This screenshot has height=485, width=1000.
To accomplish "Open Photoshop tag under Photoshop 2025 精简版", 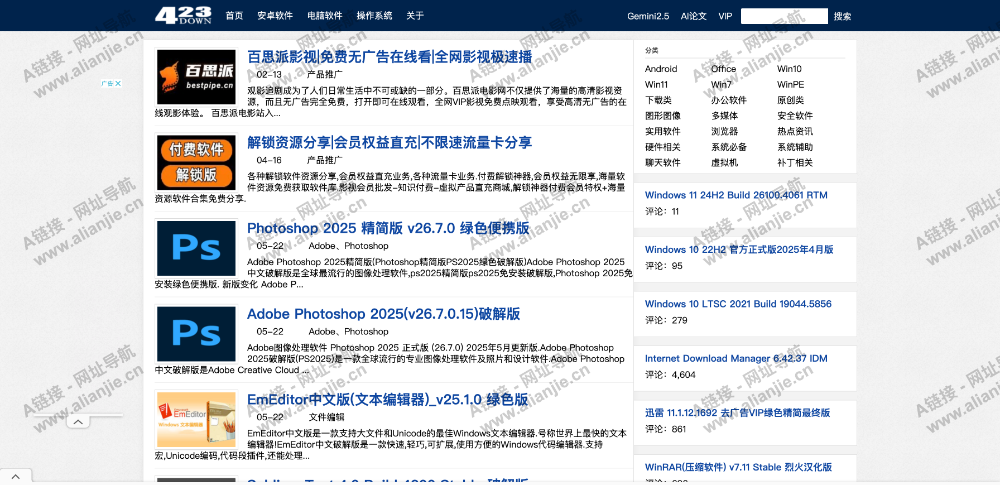I will [366, 246].
